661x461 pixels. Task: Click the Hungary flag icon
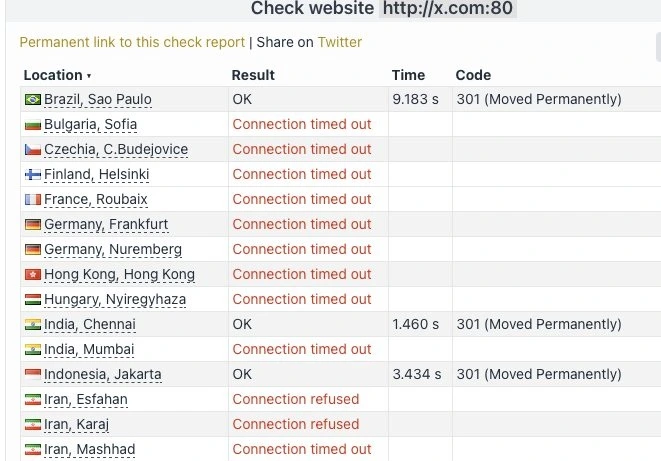pyautogui.click(x=32, y=300)
